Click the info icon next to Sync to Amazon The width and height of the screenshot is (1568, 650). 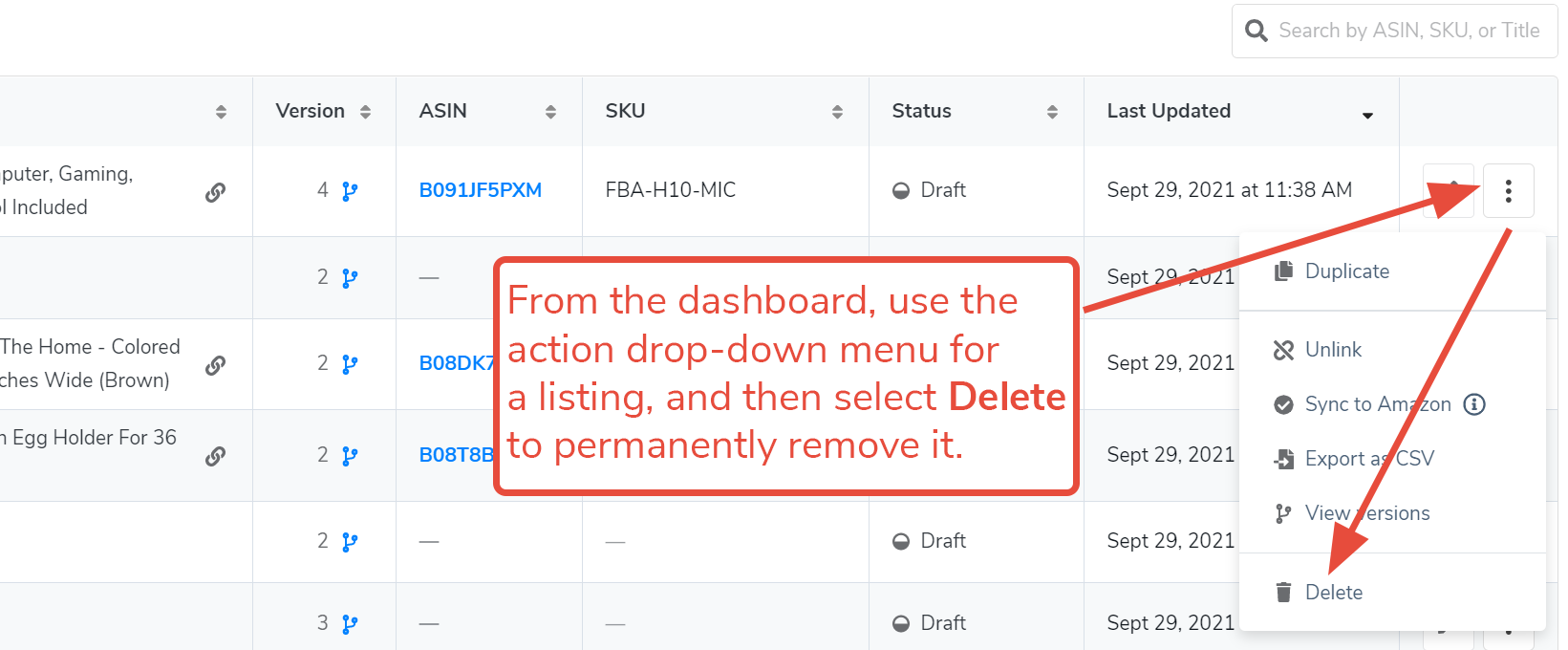click(x=1474, y=404)
